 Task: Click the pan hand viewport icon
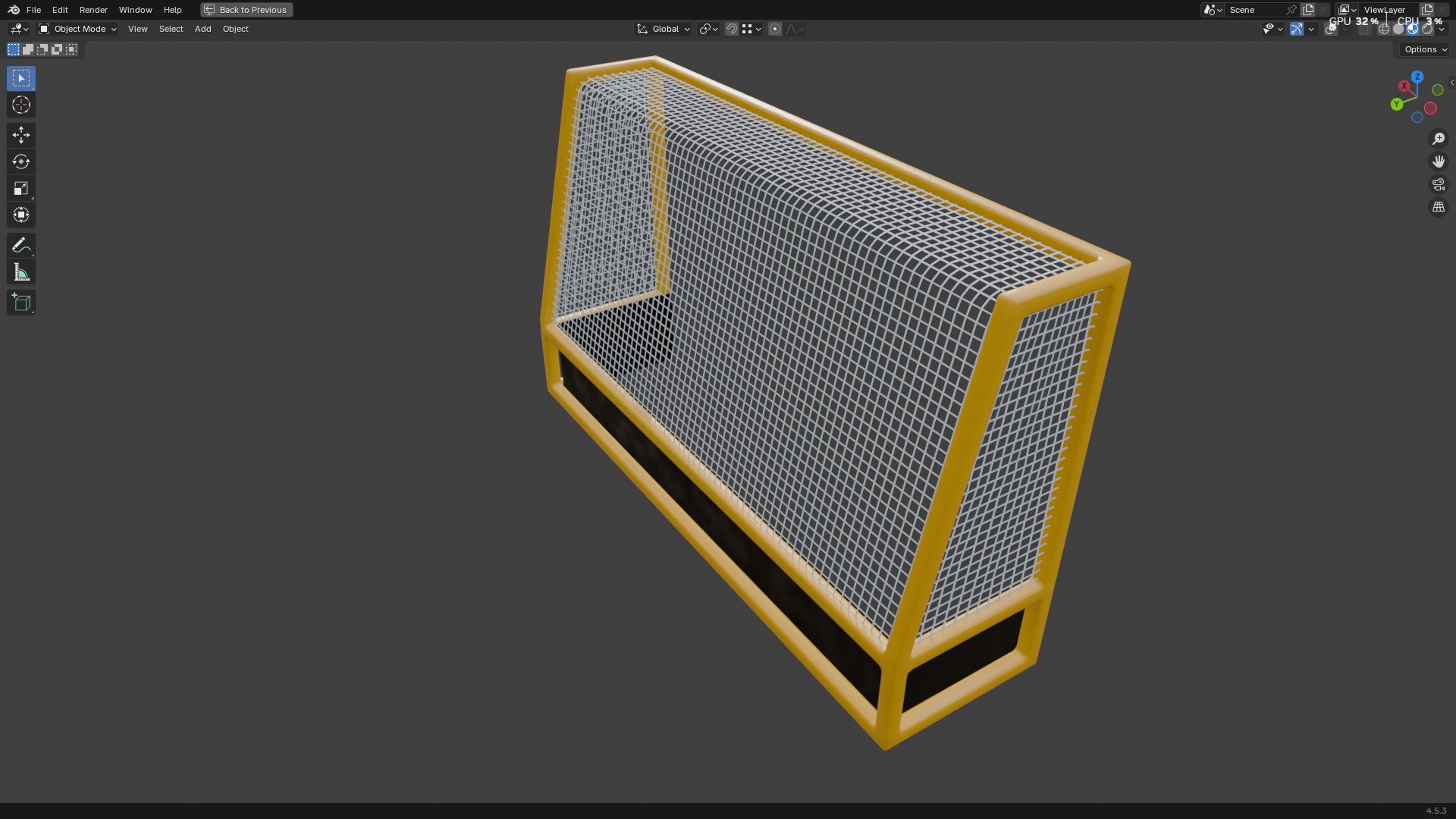coord(1438,162)
